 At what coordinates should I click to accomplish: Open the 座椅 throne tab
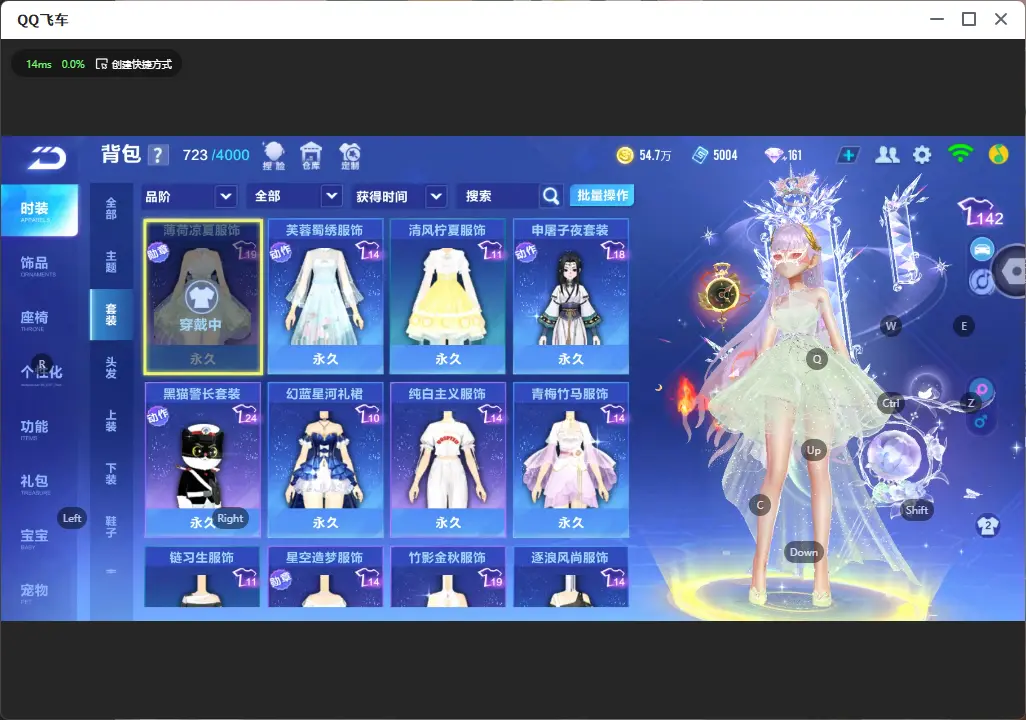click(x=38, y=319)
